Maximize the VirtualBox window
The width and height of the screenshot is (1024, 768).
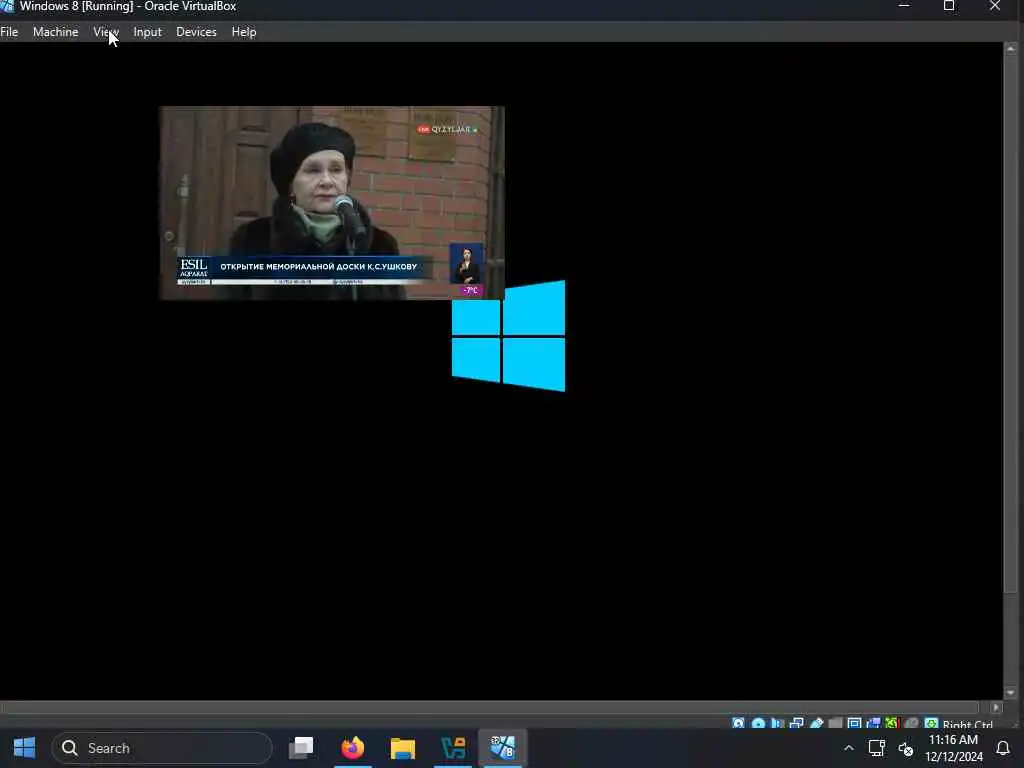coord(949,6)
